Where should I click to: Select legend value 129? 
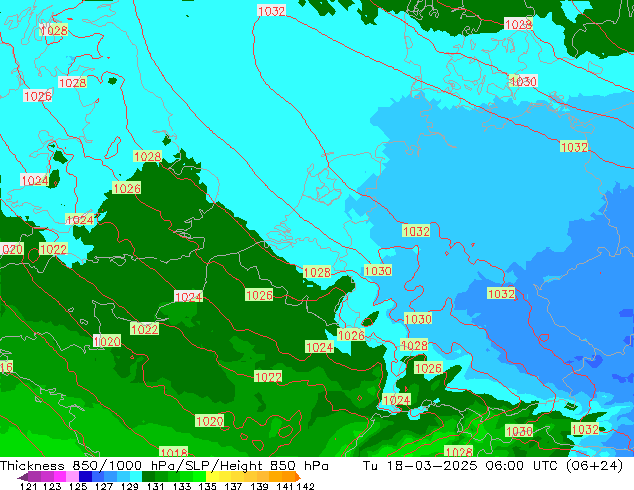tap(129, 486)
